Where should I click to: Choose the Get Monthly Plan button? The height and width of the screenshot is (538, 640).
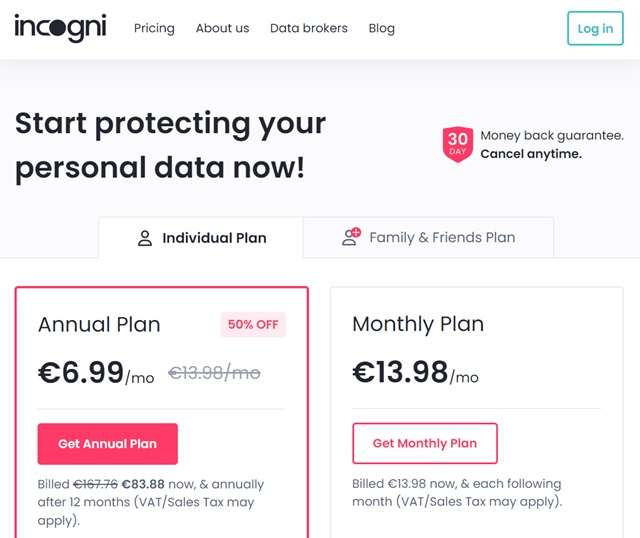(x=424, y=444)
